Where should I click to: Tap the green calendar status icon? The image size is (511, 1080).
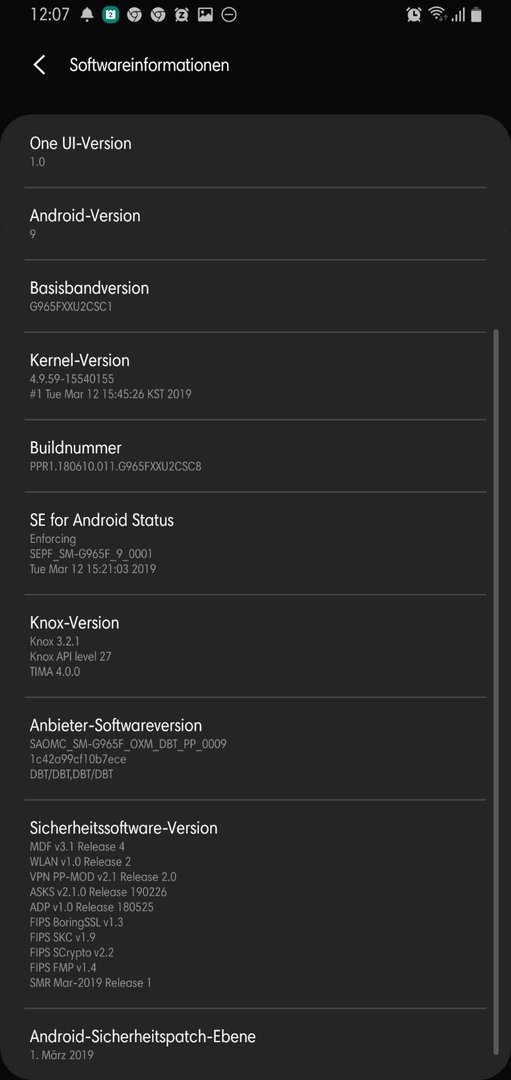tap(110, 14)
